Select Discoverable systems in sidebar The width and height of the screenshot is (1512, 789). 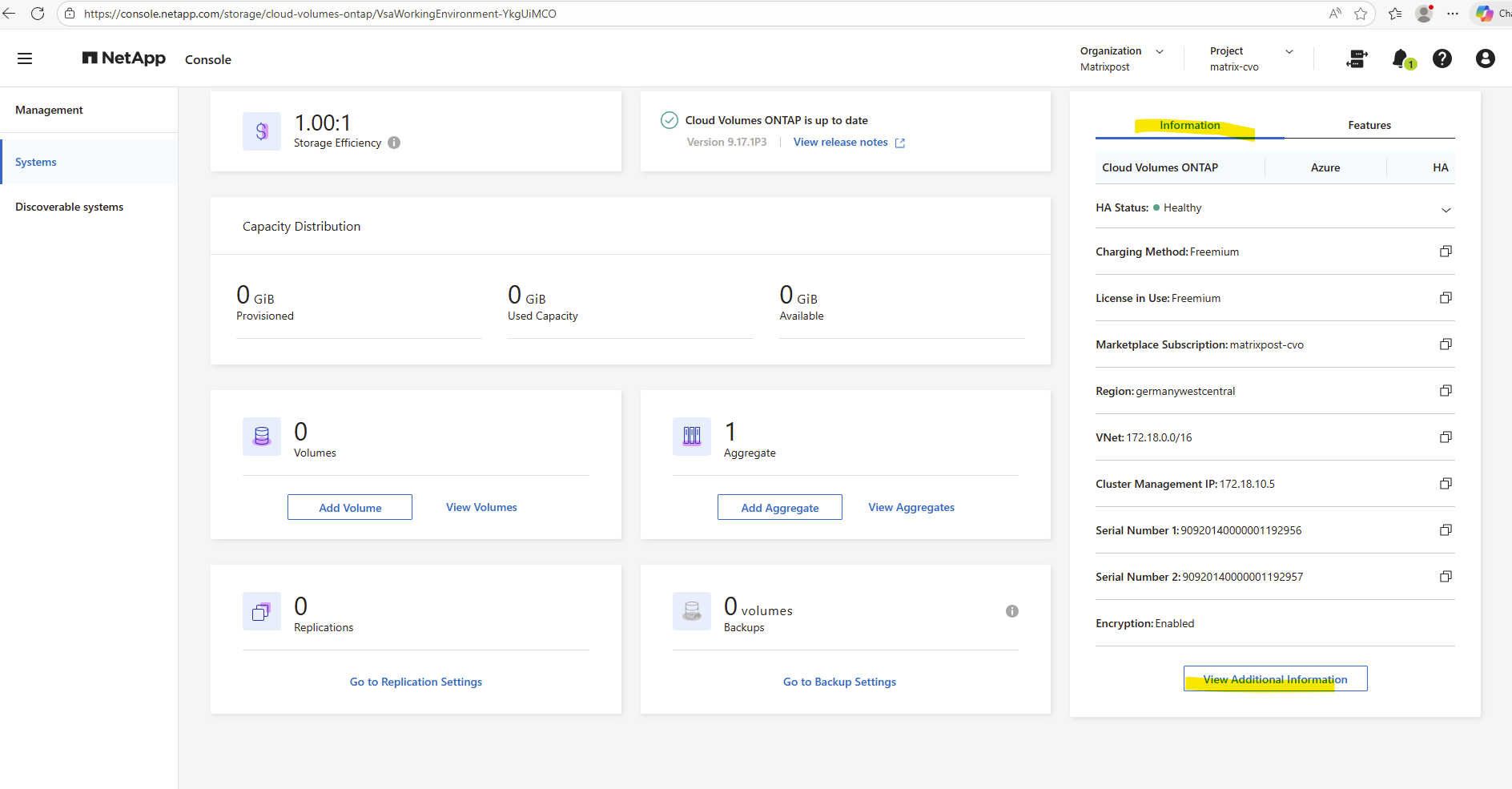70,207
